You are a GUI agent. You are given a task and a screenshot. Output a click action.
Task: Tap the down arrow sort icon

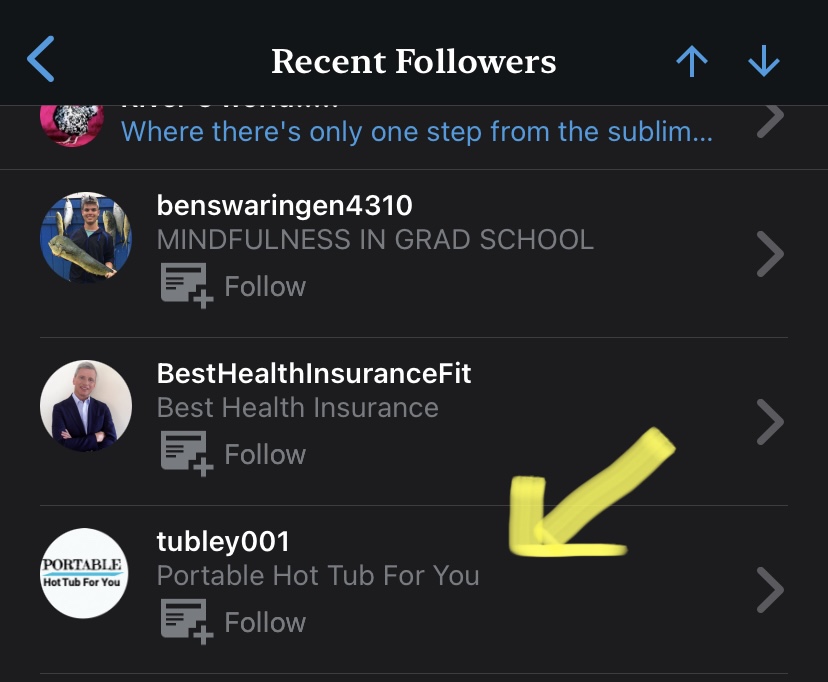764,62
